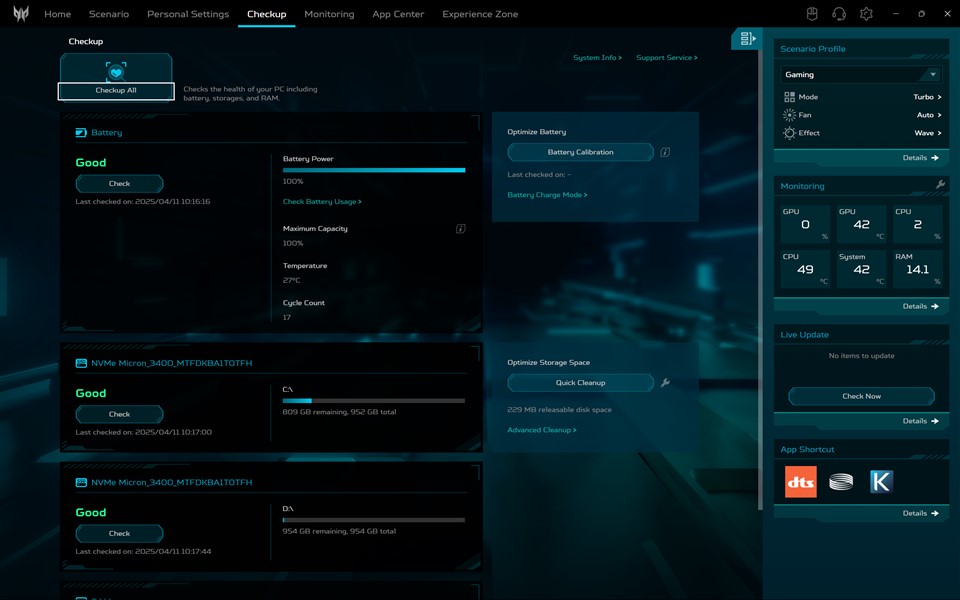Collapse the right sidebar panel icon
The width and height of the screenshot is (960, 600).
(x=747, y=39)
